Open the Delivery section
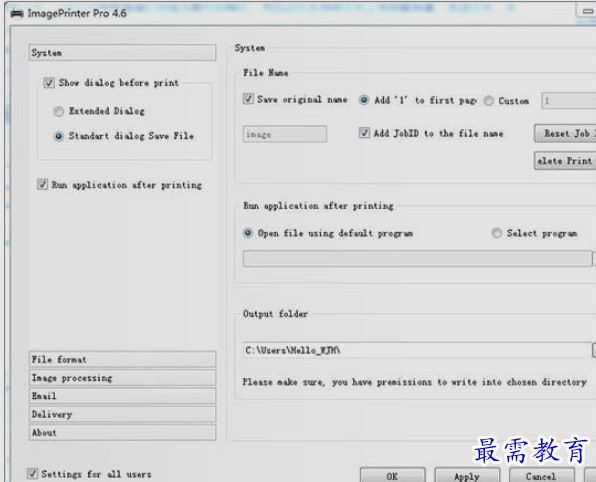This screenshot has height=482, width=596. pyautogui.click(x=122, y=414)
